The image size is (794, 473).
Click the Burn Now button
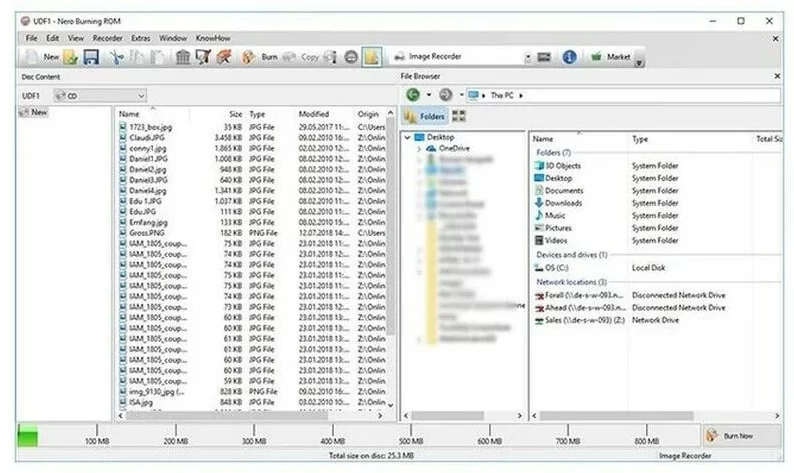pyautogui.click(x=741, y=435)
